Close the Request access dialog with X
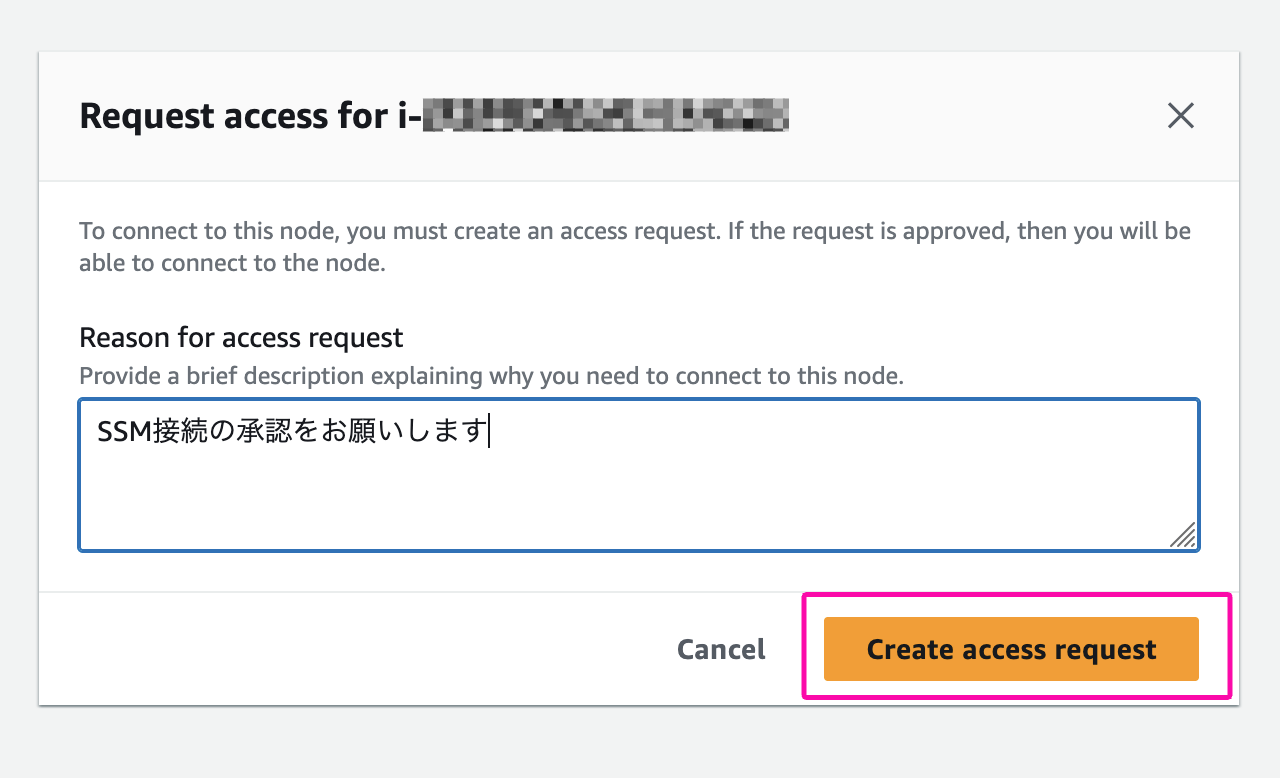Image resolution: width=1280 pixels, height=778 pixels. coord(1181,116)
